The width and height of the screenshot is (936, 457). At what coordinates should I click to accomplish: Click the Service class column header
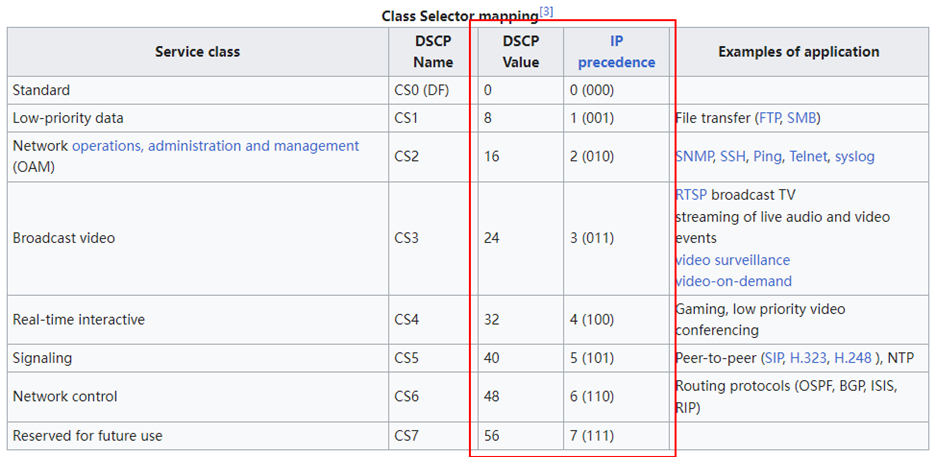pyautogui.click(x=197, y=51)
